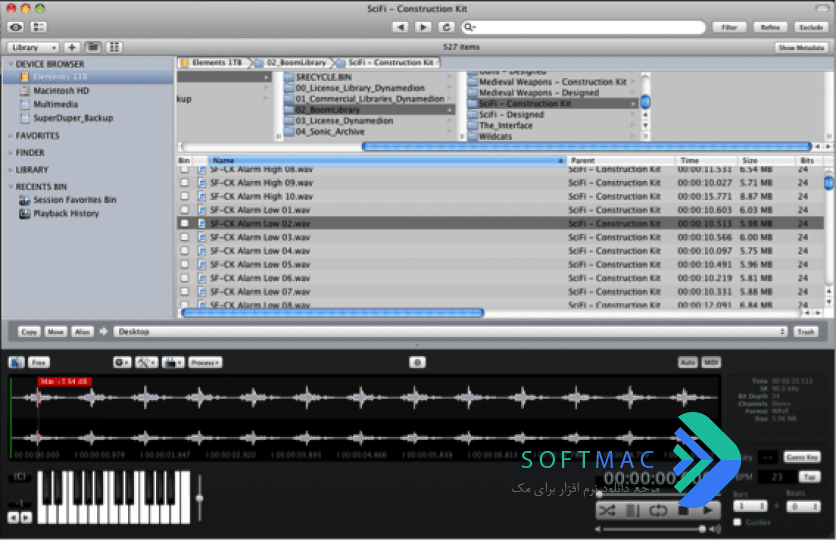The image size is (836, 540).
Task: Check bin box for SF-CK Alarm Low 01.wav
Action: point(184,210)
